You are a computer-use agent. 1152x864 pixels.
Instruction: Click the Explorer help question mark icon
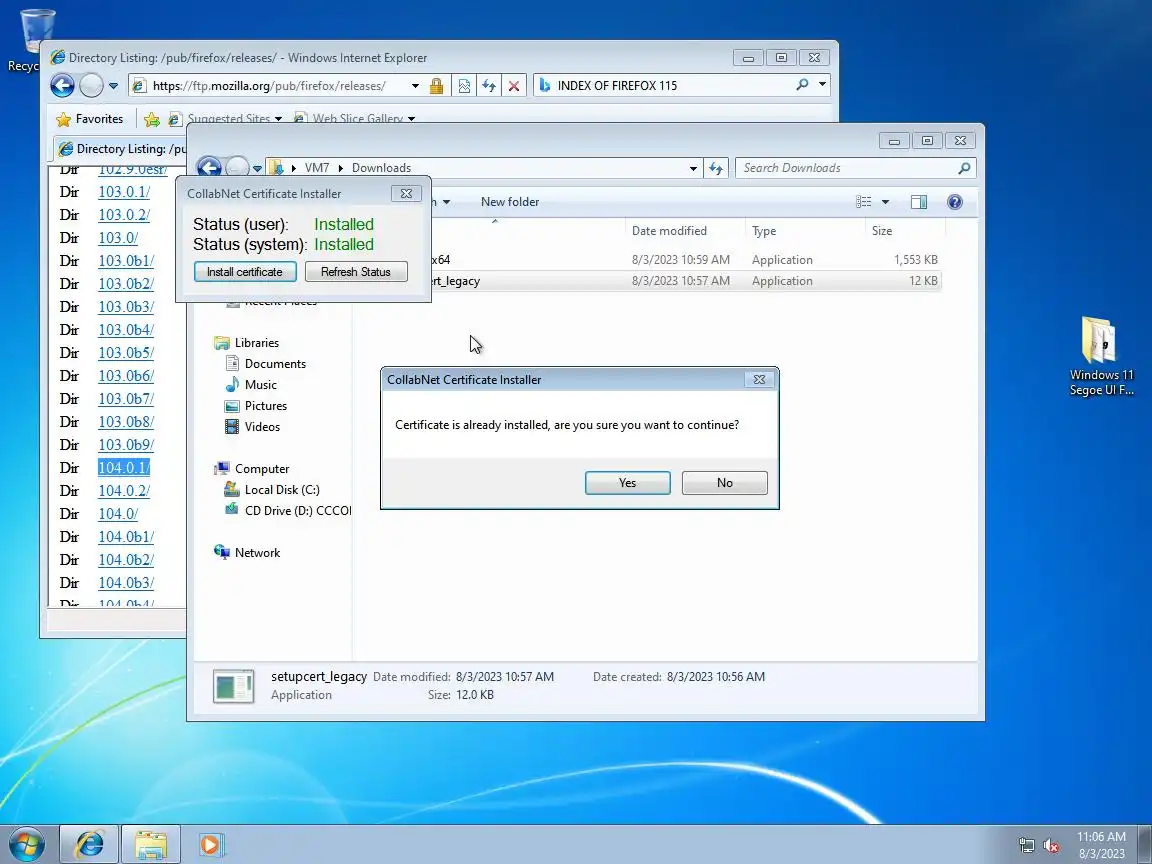[954, 202]
